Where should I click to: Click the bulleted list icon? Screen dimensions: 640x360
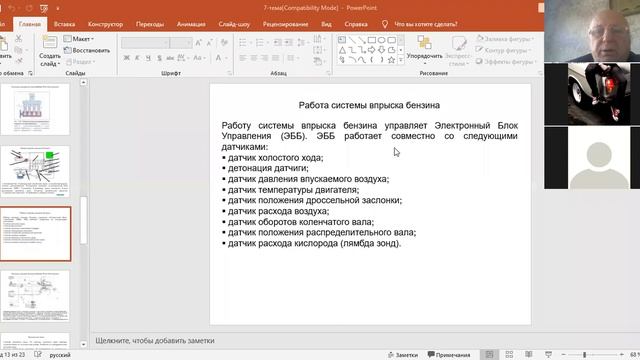(244, 42)
